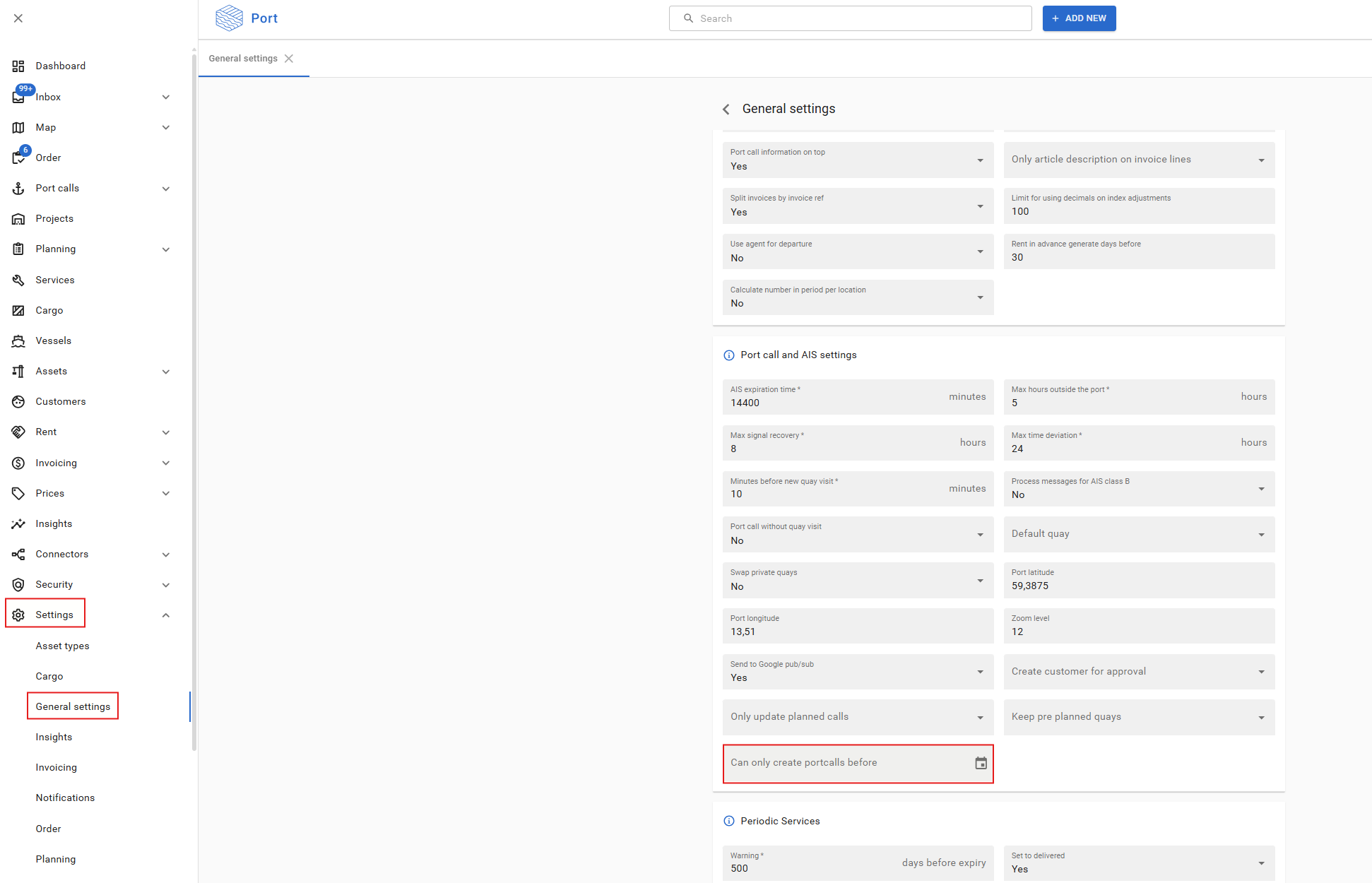Screen dimensions: 1372x883
Task: Click the ADD NEW button
Action: (x=1078, y=18)
